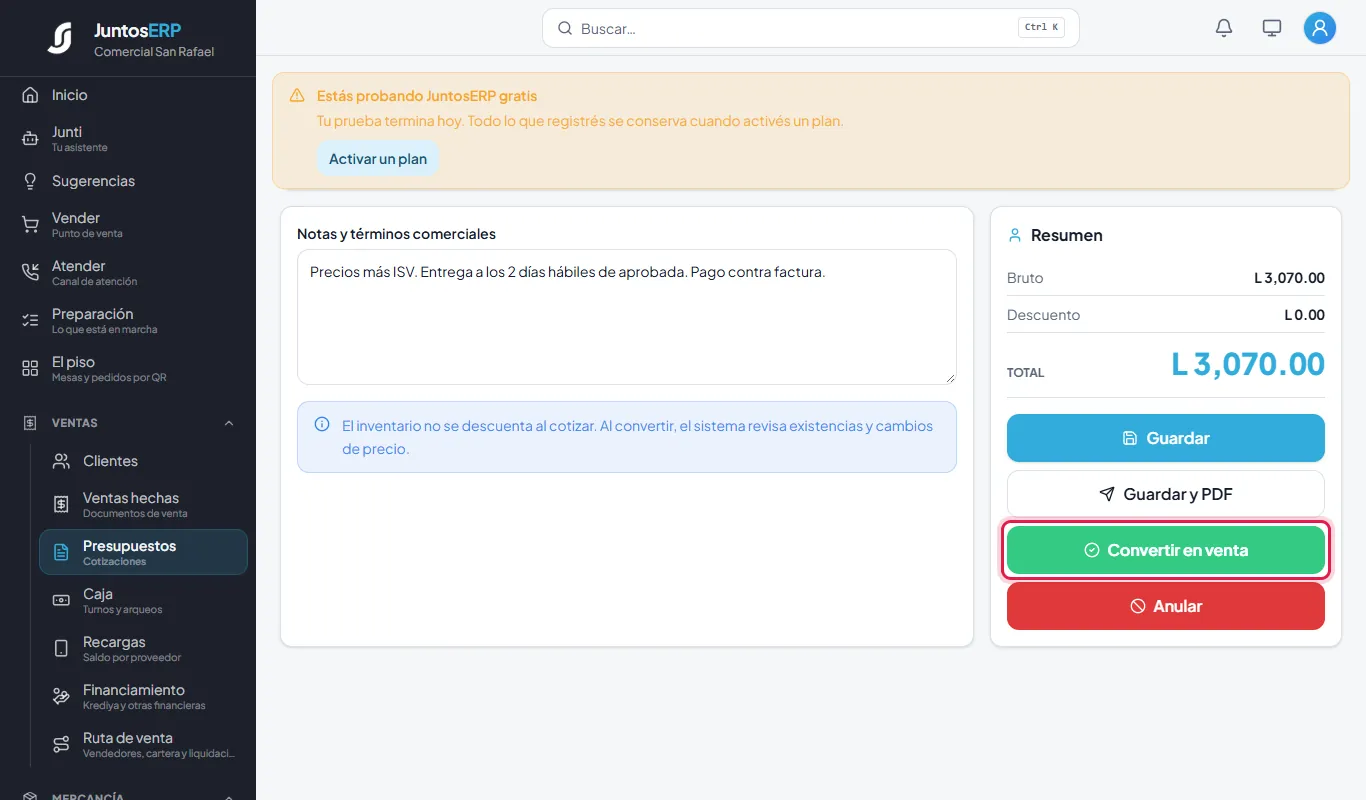Click the Preparación checklist icon
The width and height of the screenshot is (1366, 800).
(x=30, y=321)
